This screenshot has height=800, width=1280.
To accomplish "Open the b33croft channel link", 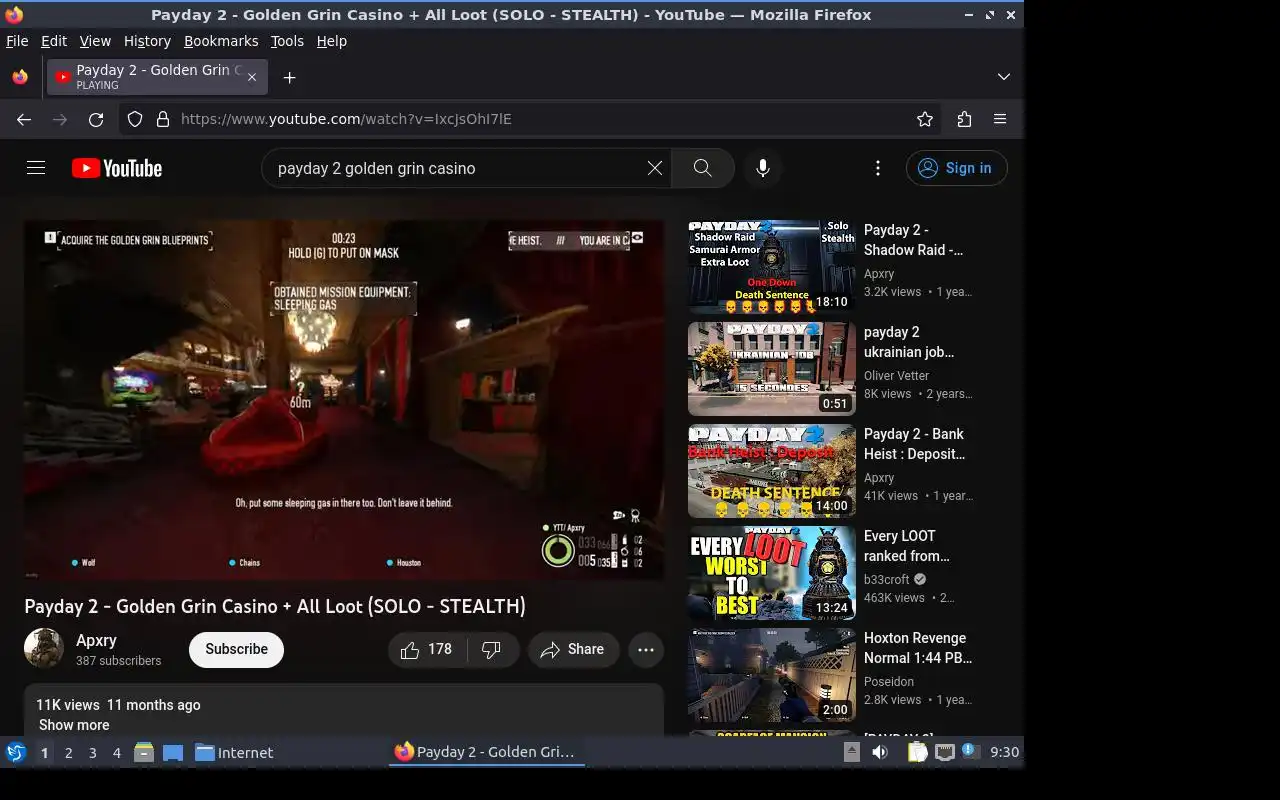I will click(887, 580).
